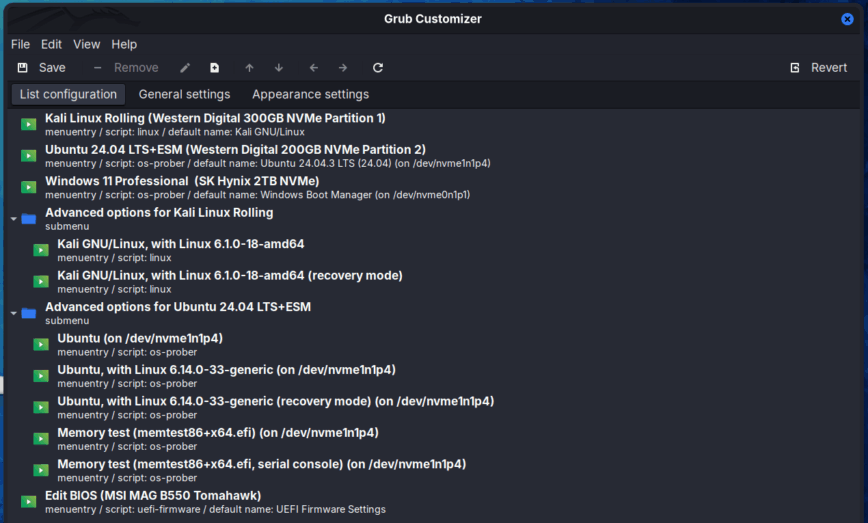Click the Revert button

818,68
